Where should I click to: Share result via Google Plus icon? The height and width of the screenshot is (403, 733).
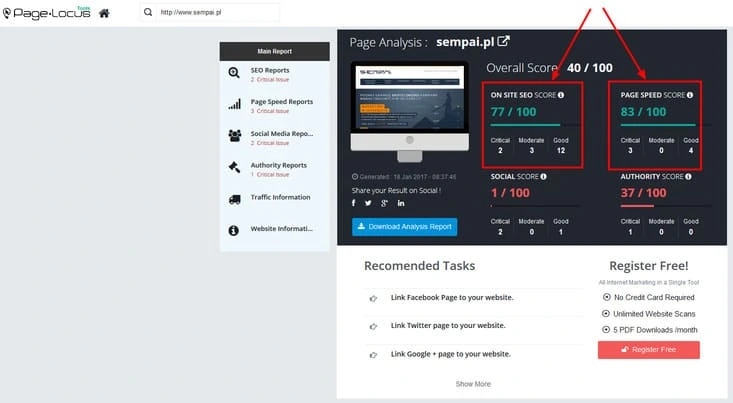[x=384, y=203]
